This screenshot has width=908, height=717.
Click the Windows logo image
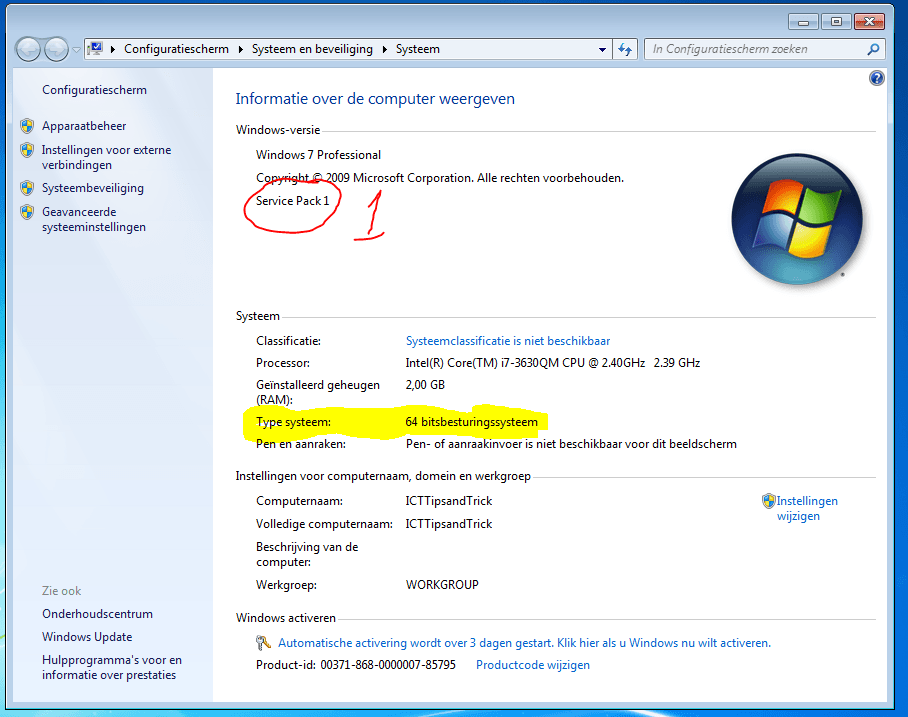(797, 219)
